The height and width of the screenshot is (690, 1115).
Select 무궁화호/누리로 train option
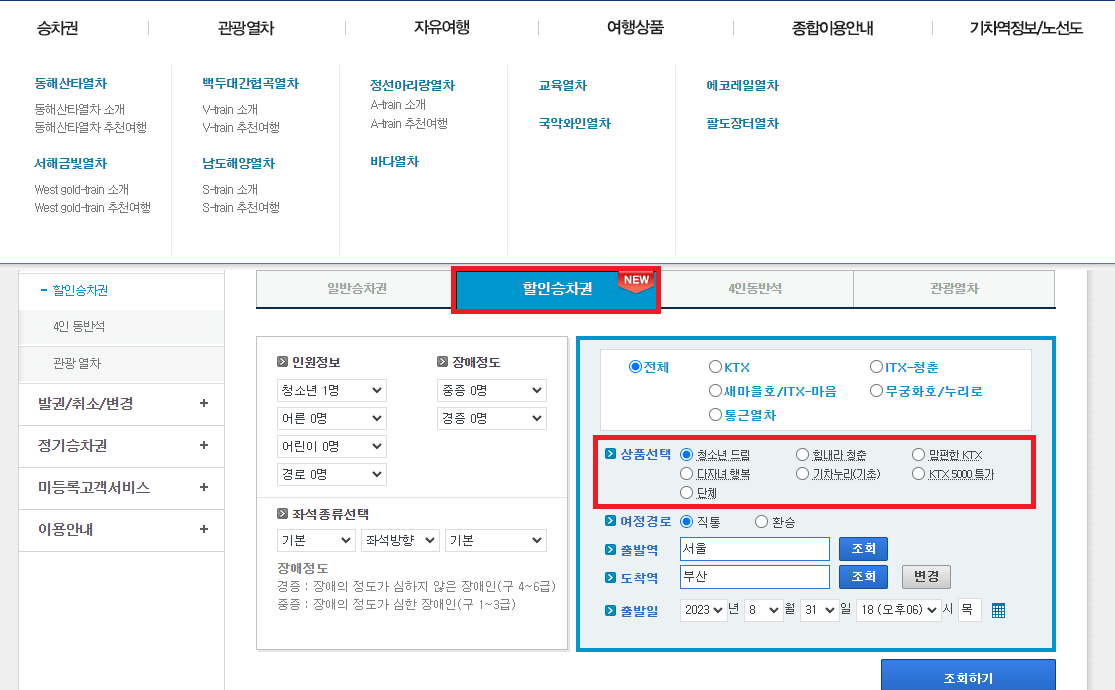[x=876, y=390]
